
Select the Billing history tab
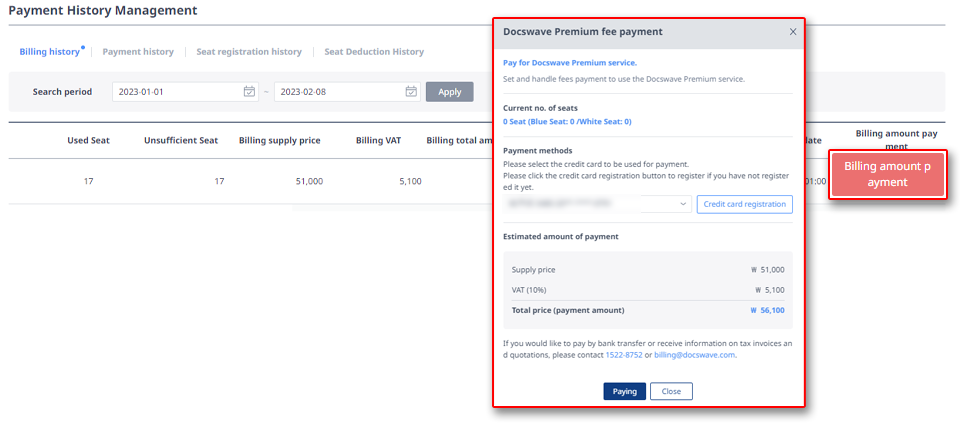50,52
